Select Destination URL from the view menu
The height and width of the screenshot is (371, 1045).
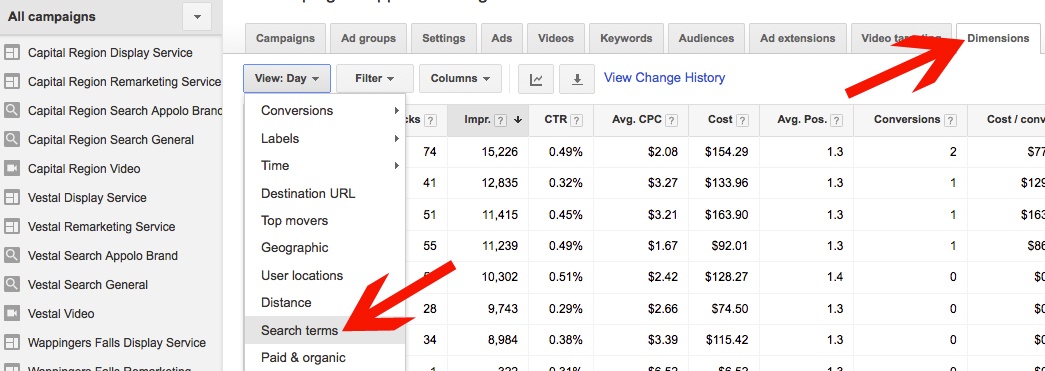pos(325,194)
